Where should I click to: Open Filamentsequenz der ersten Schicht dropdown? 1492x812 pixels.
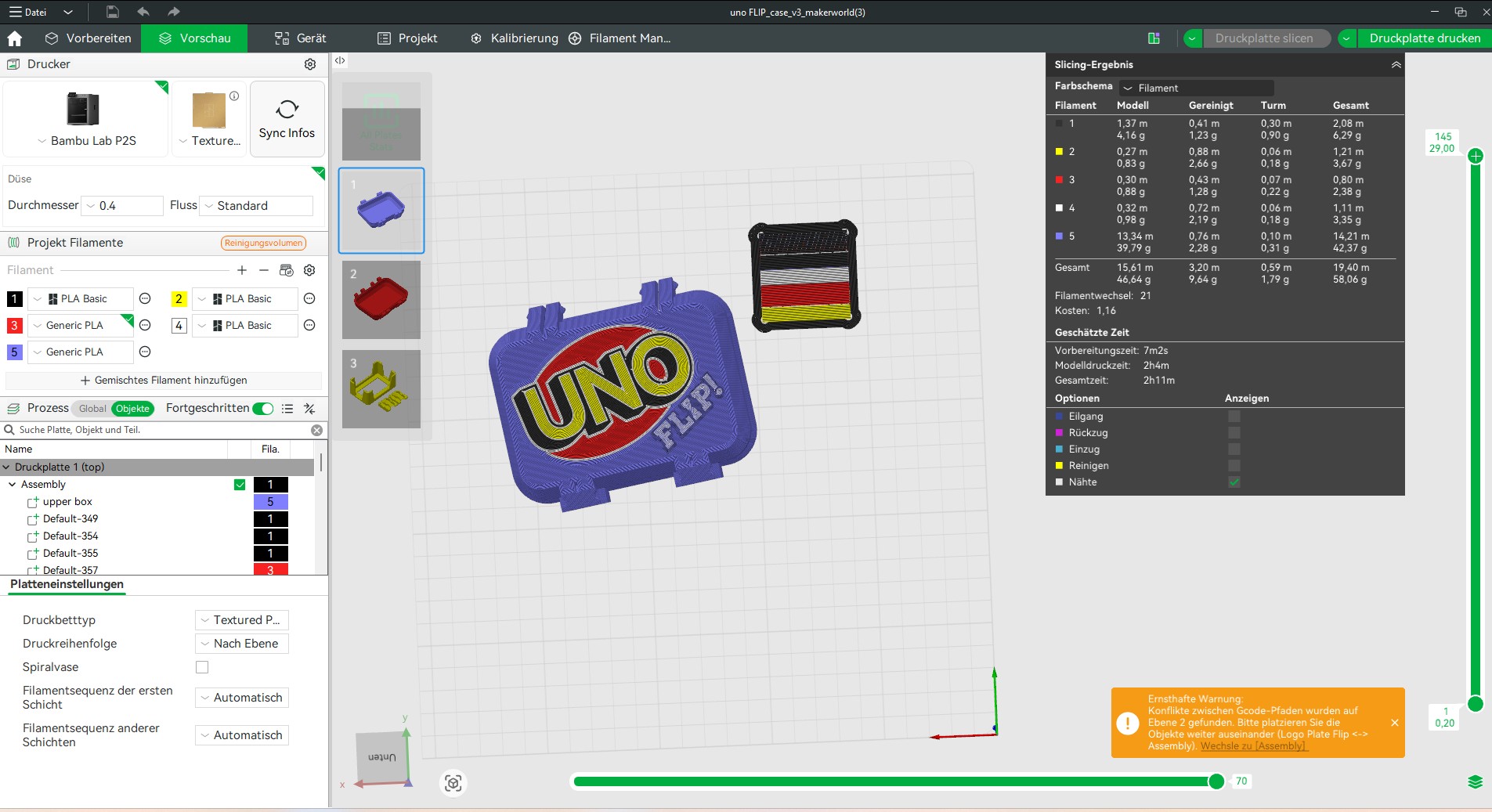tap(242, 698)
